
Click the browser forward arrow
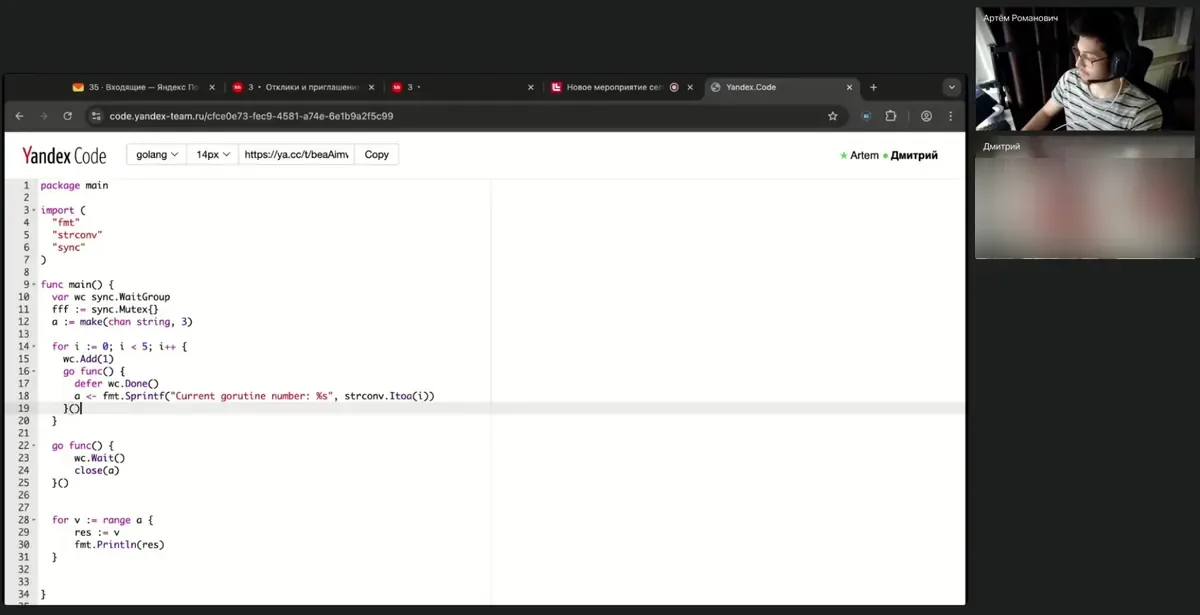(x=43, y=116)
